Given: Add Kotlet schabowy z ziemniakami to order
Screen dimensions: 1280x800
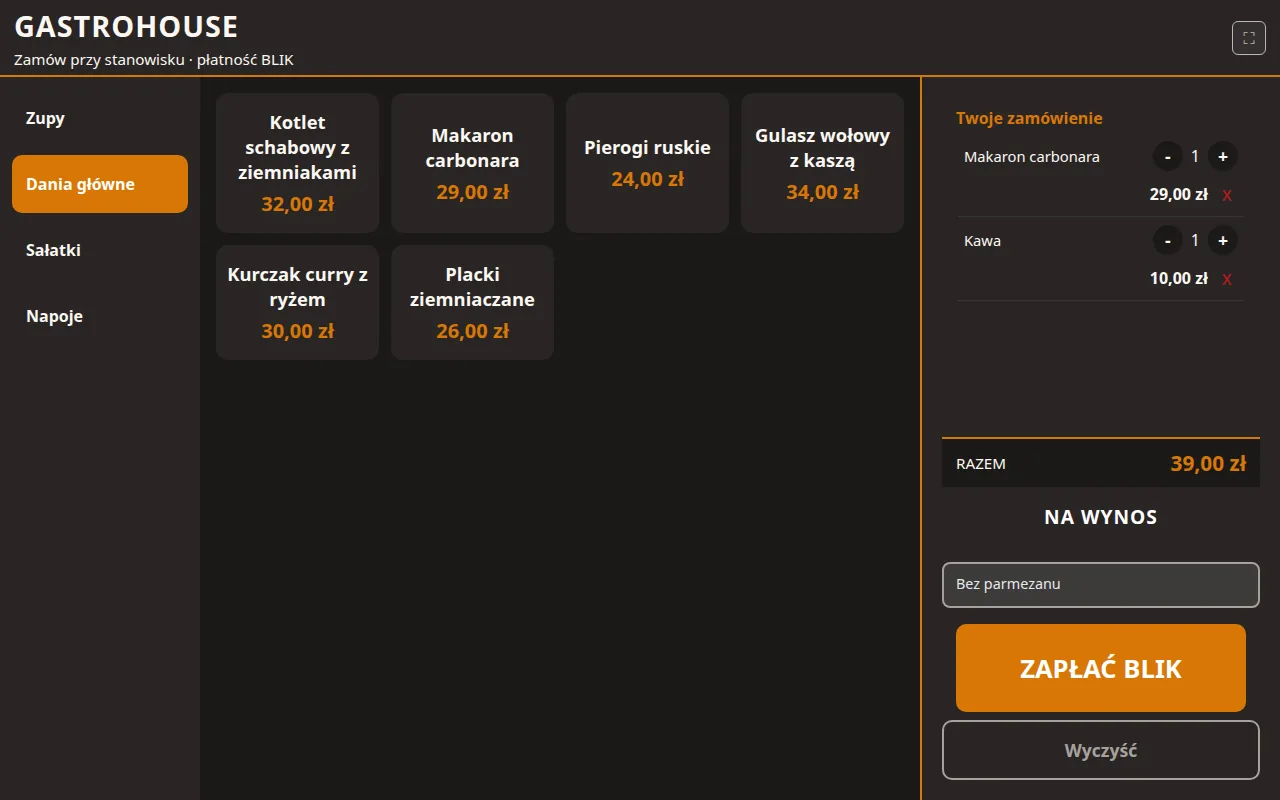Looking at the screenshot, I should click(297, 163).
